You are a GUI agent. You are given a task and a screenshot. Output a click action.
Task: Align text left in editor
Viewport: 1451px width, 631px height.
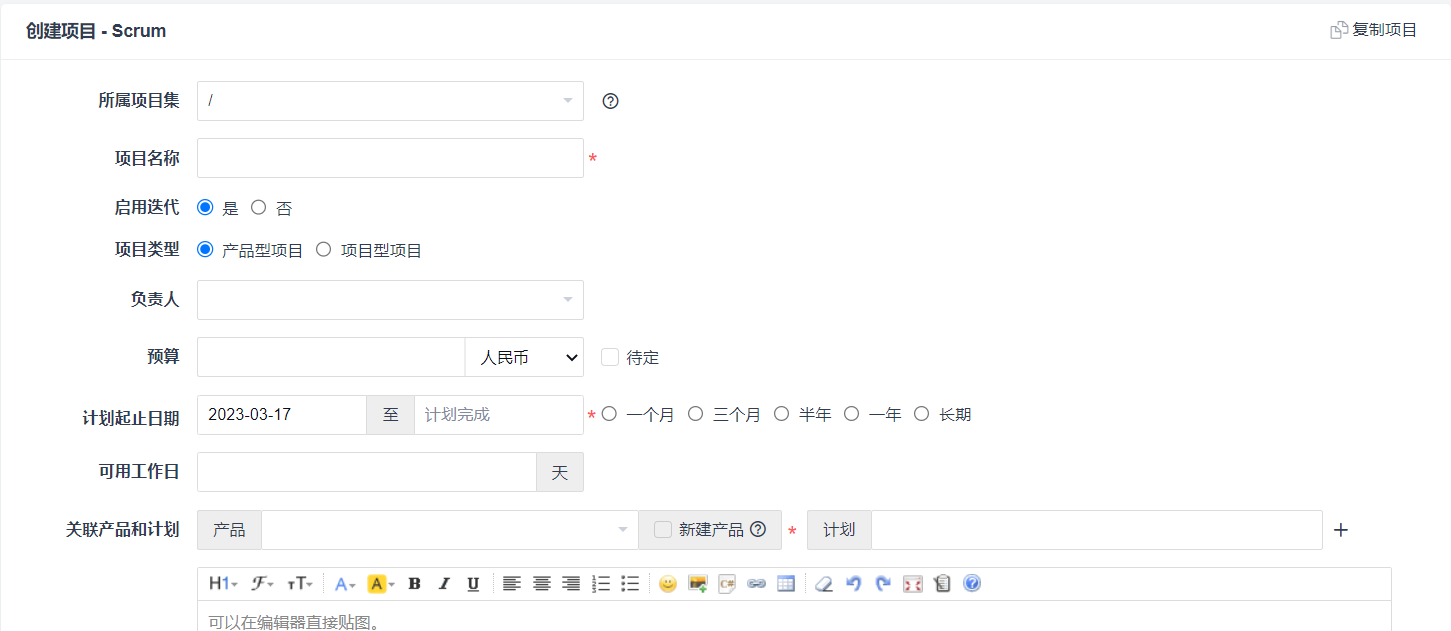tap(512, 584)
